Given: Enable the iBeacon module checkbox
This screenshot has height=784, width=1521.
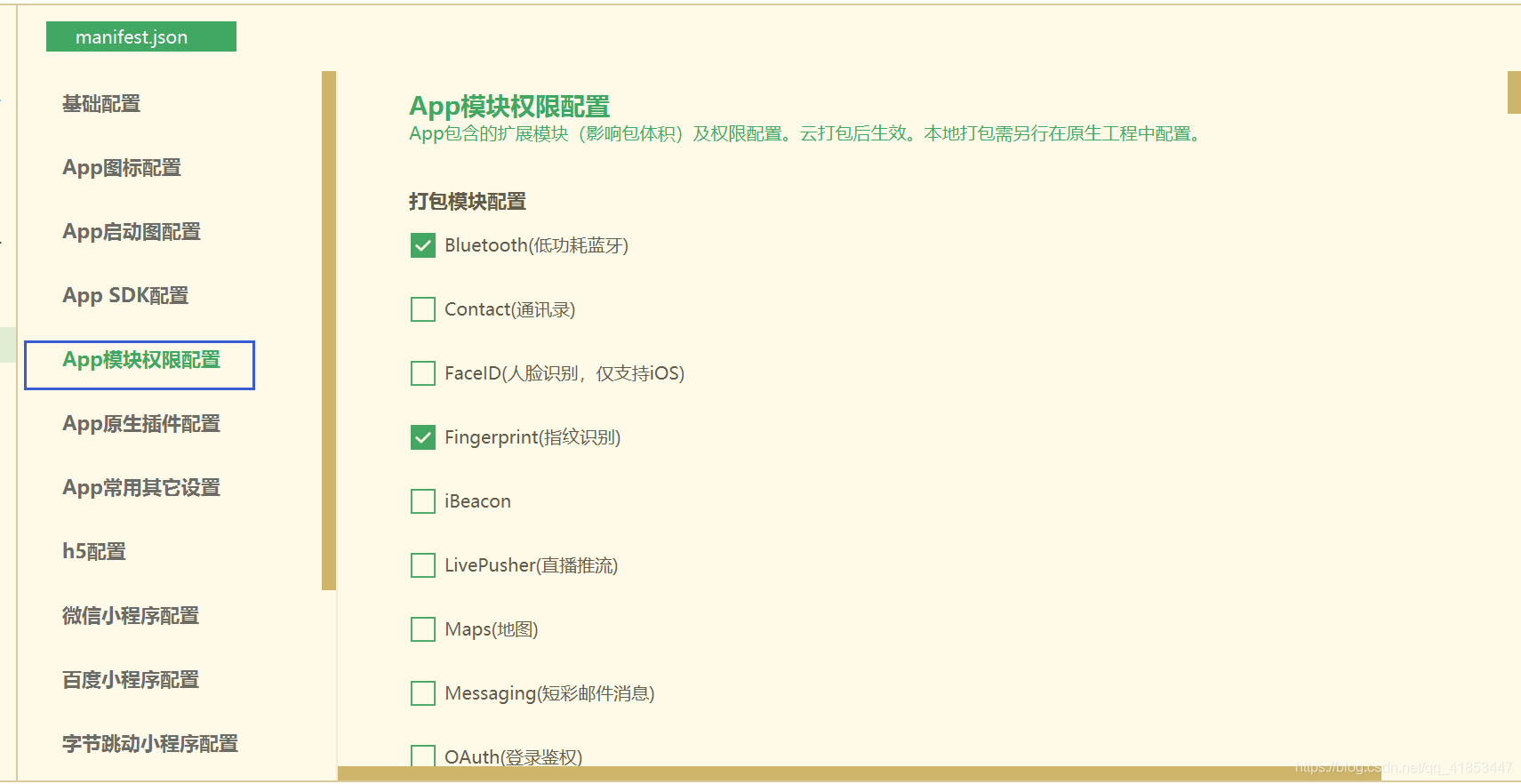Looking at the screenshot, I should [423, 501].
